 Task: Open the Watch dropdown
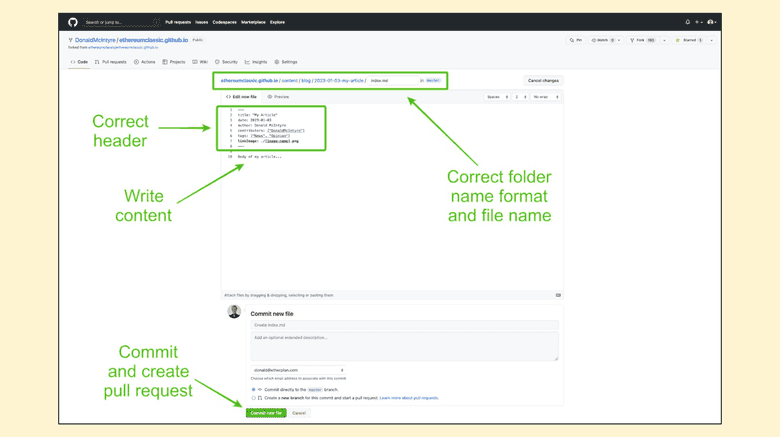[605, 40]
